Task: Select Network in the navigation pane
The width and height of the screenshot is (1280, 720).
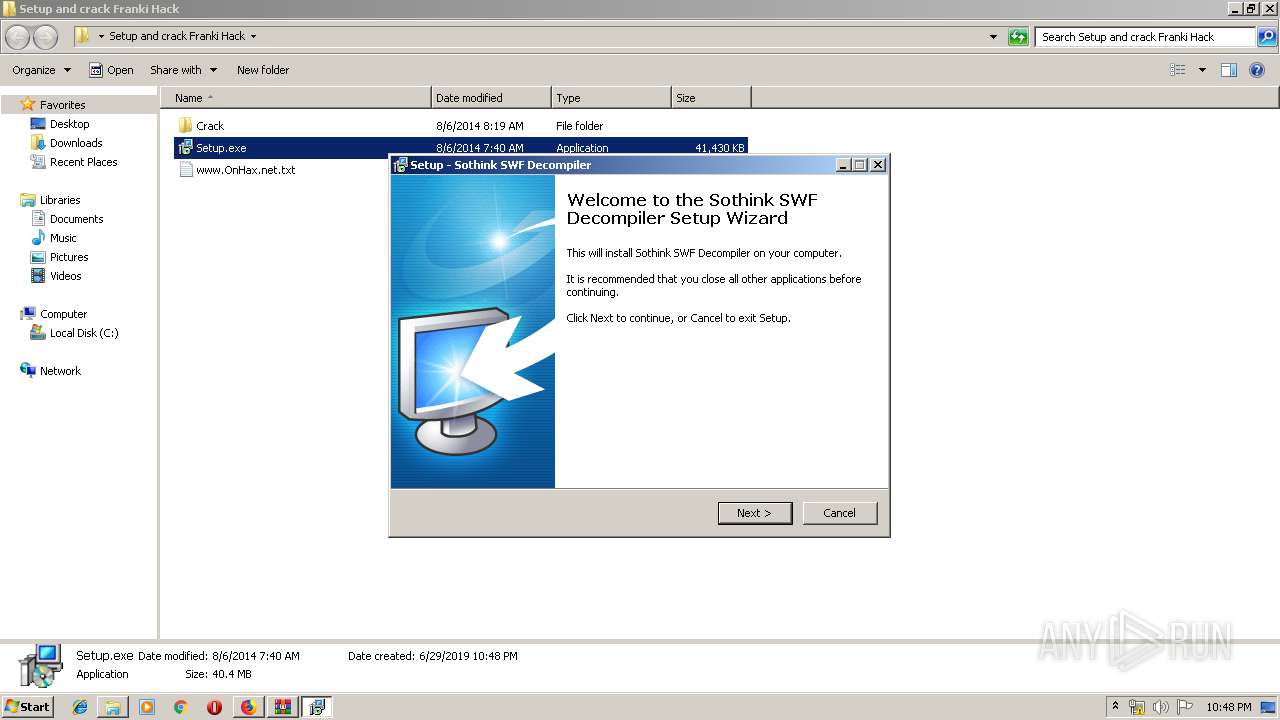Action: pyautogui.click(x=60, y=371)
